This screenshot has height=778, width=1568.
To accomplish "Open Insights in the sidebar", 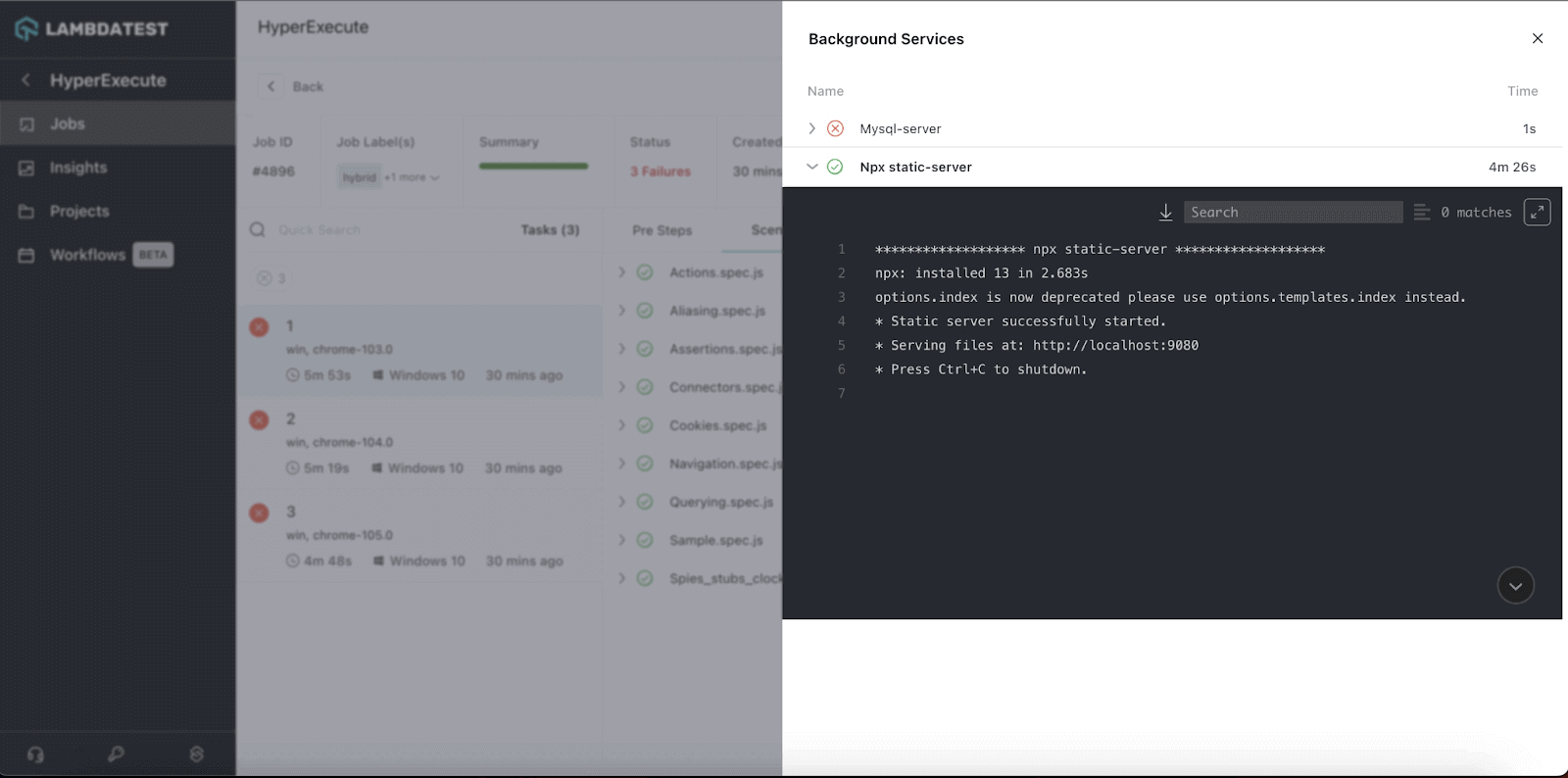I will [x=78, y=168].
